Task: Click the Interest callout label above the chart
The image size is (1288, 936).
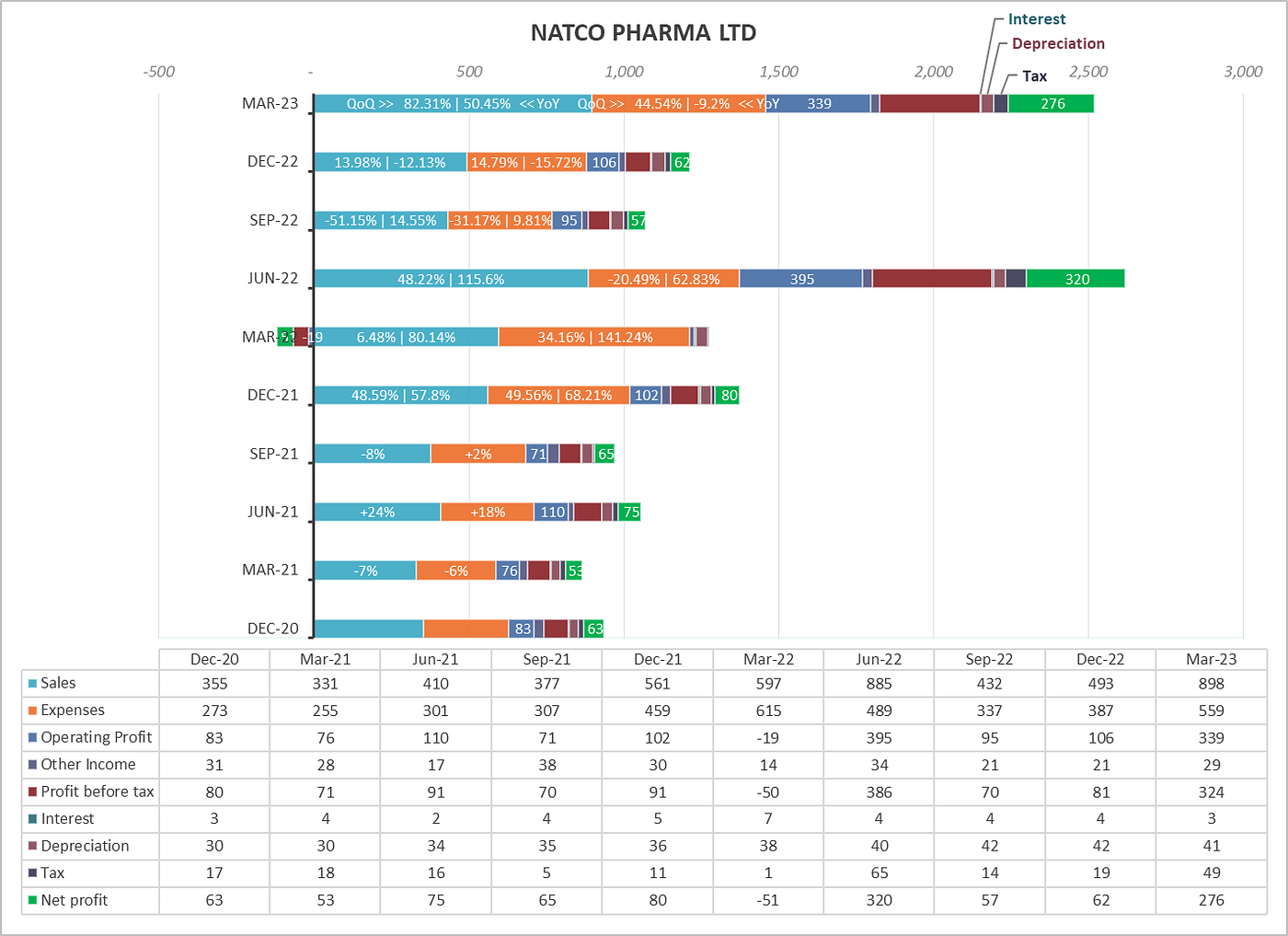Action: coord(1037,19)
